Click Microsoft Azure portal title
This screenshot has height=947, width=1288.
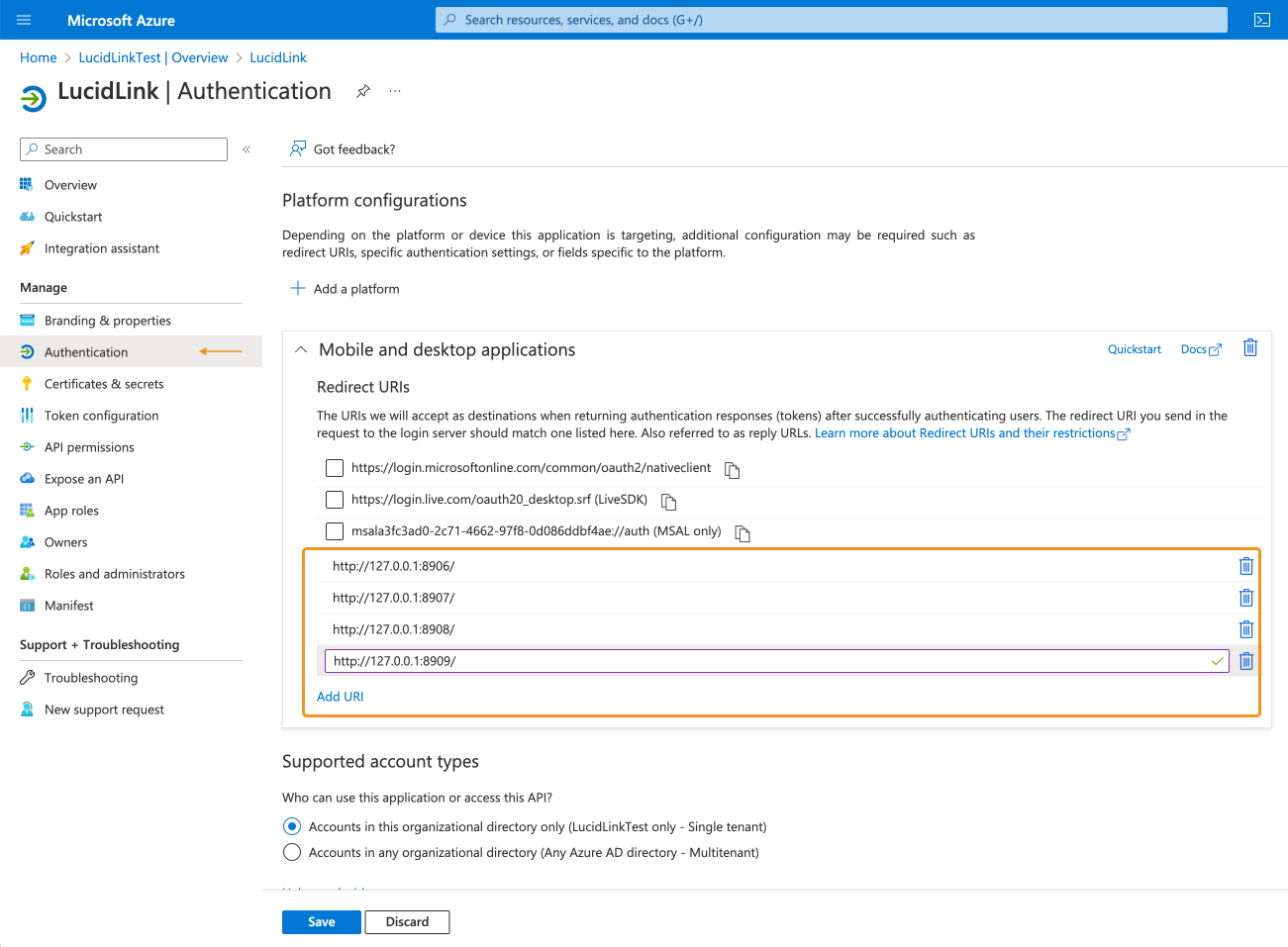121,20
